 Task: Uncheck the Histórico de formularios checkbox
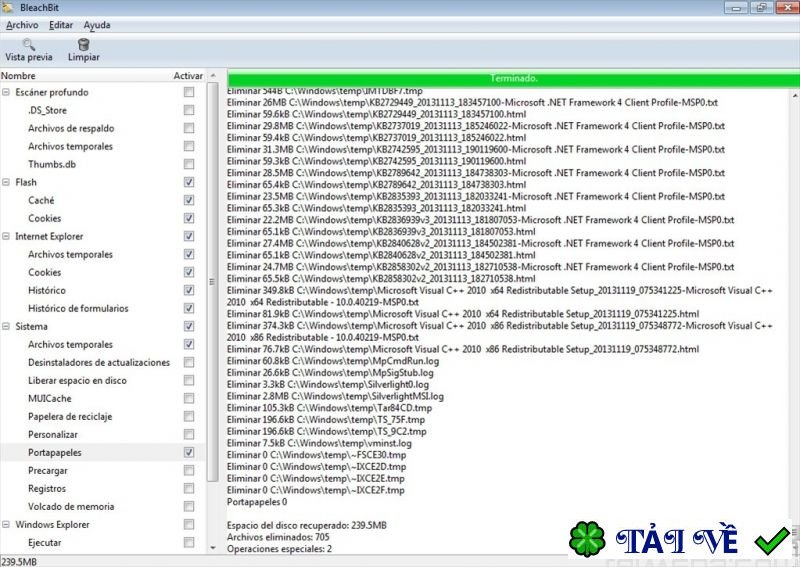click(x=189, y=308)
